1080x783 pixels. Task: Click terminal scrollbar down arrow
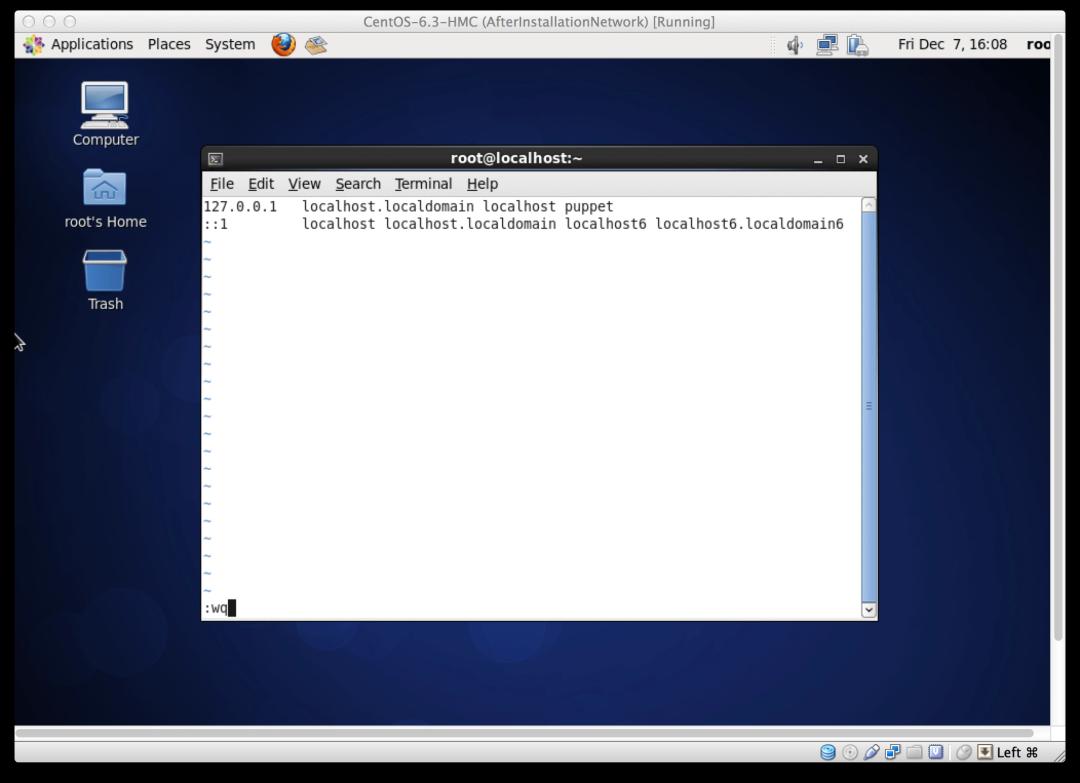click(x=868, y=609)
